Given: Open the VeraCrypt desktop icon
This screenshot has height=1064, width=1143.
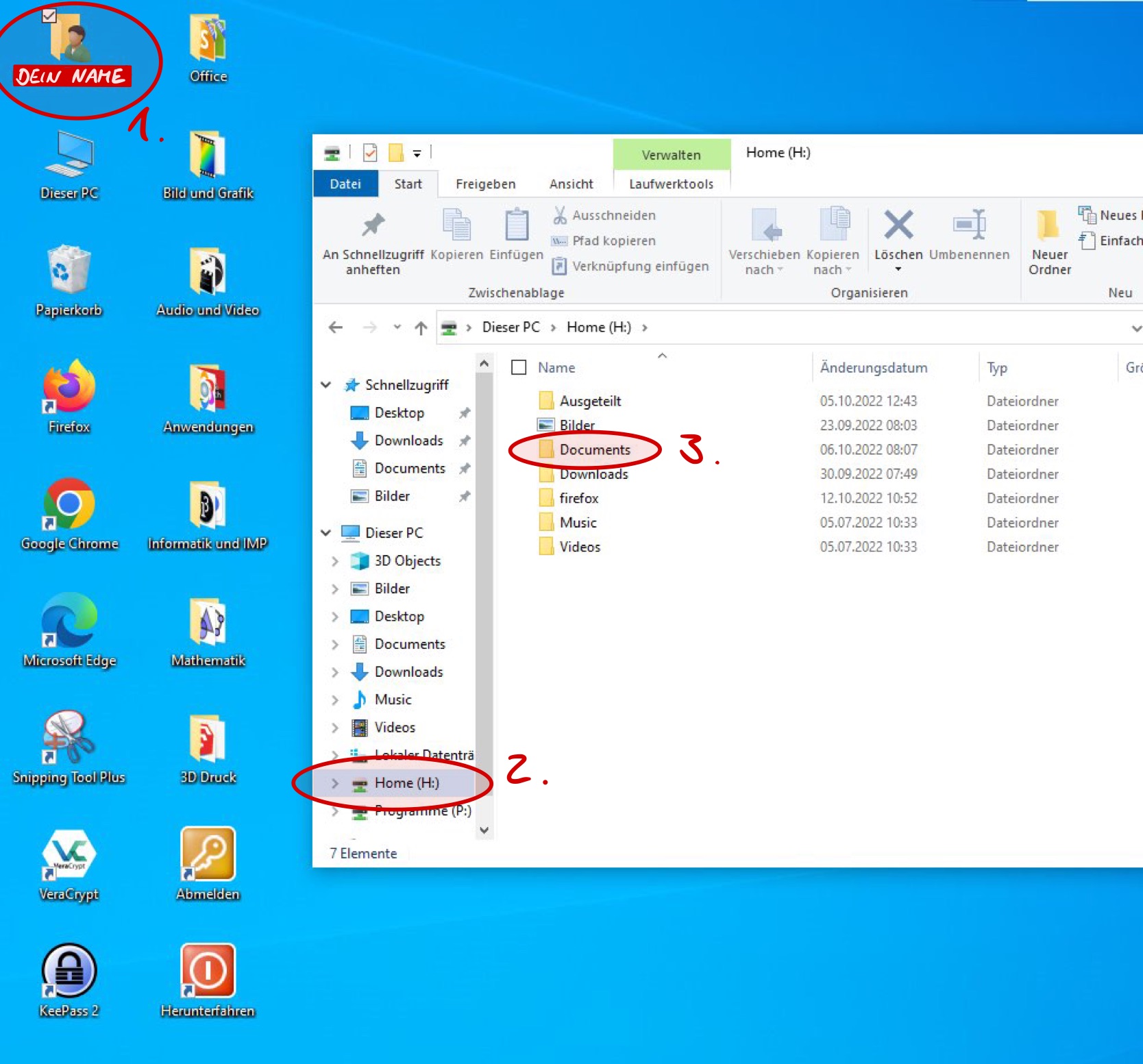Looking at the screenshot, I should click(69, 854).
